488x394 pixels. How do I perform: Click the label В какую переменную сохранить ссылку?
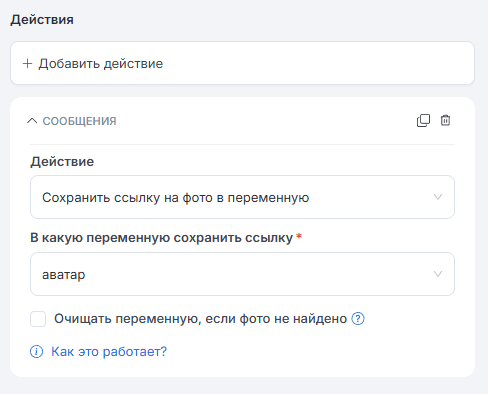tap(162, 238)
